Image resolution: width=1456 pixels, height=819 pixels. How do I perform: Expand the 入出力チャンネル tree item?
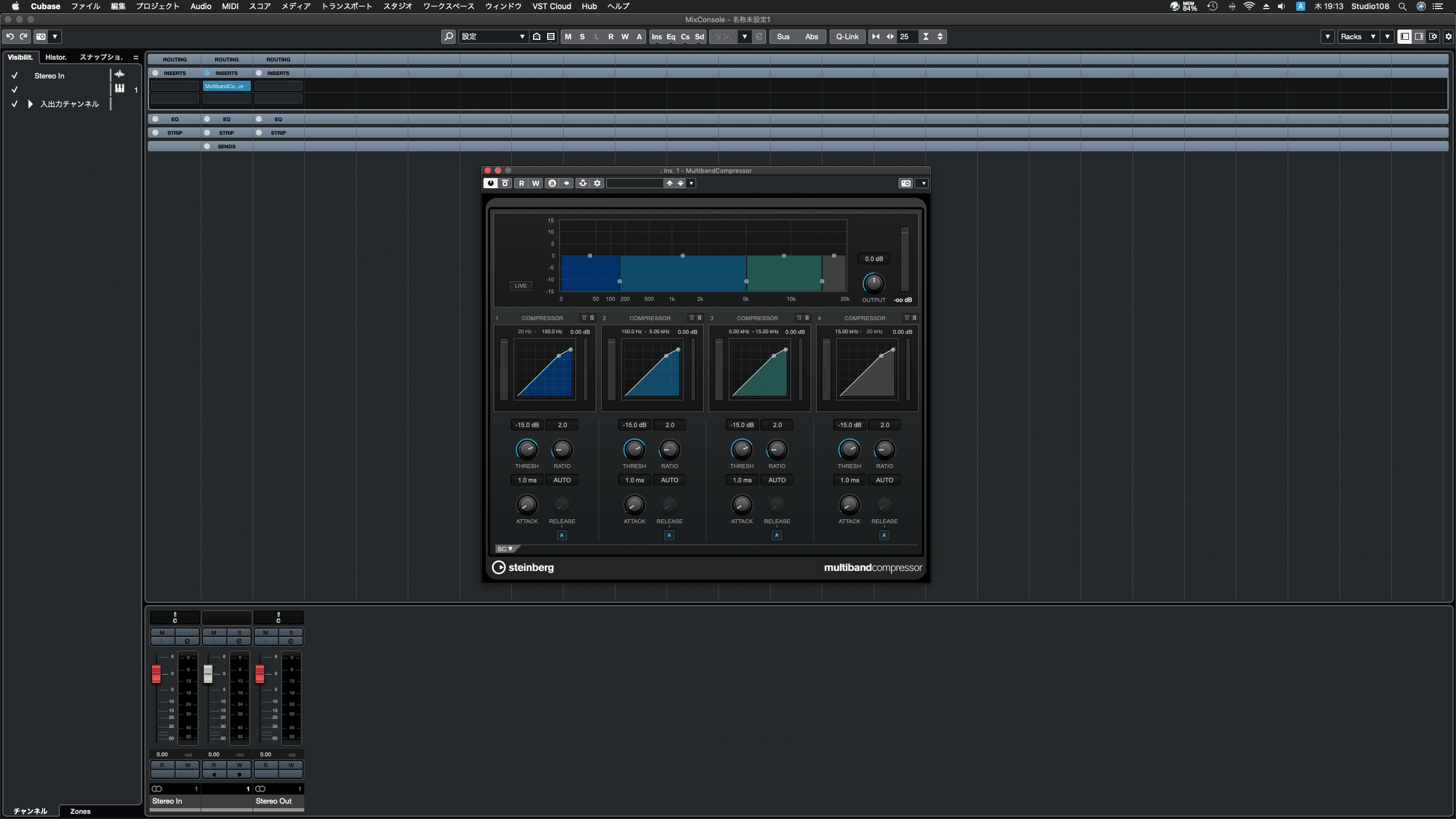pyautogui.click(x=30, y=104)
